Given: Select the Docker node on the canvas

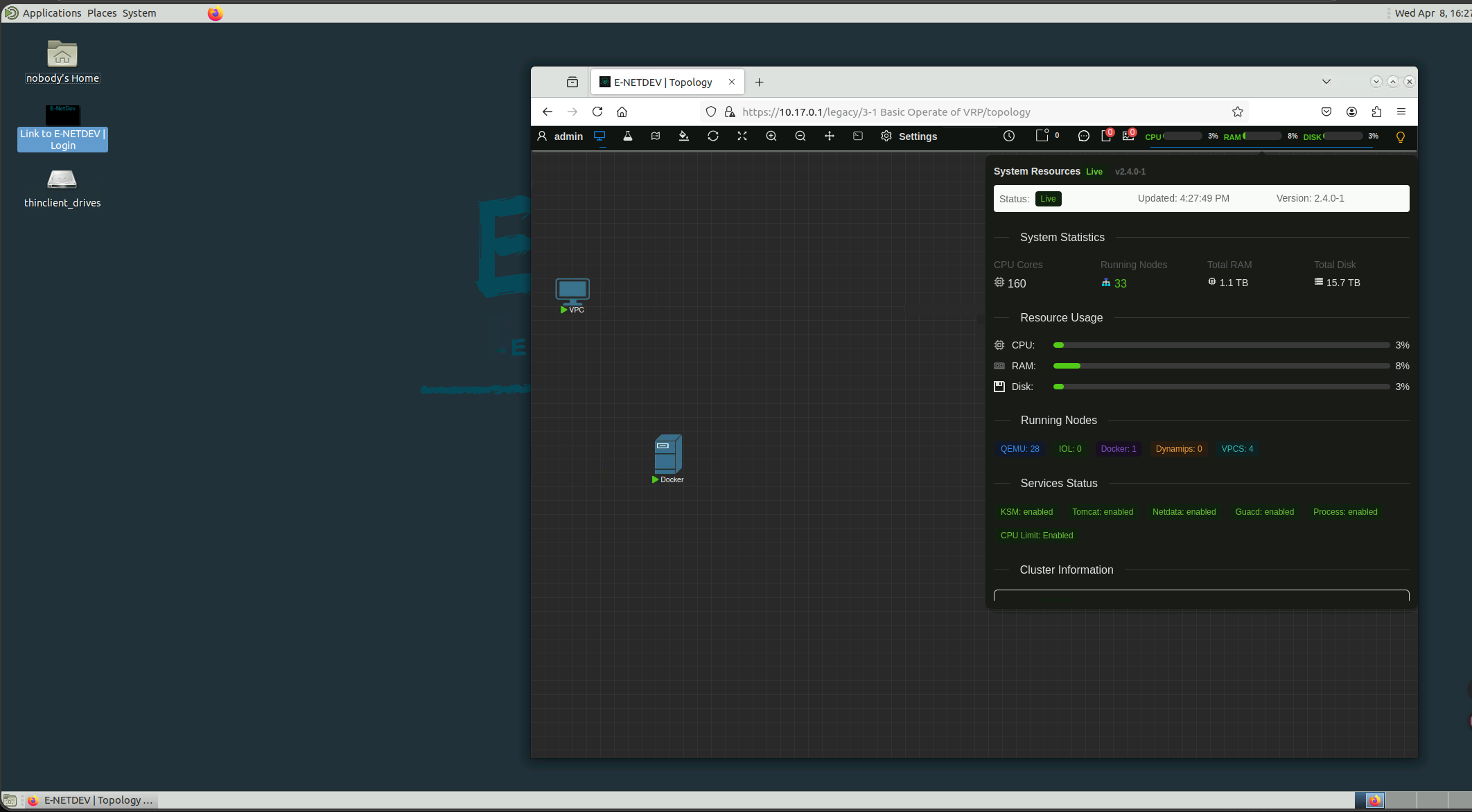Looking at the screenshot, I should tap(668, 458).
